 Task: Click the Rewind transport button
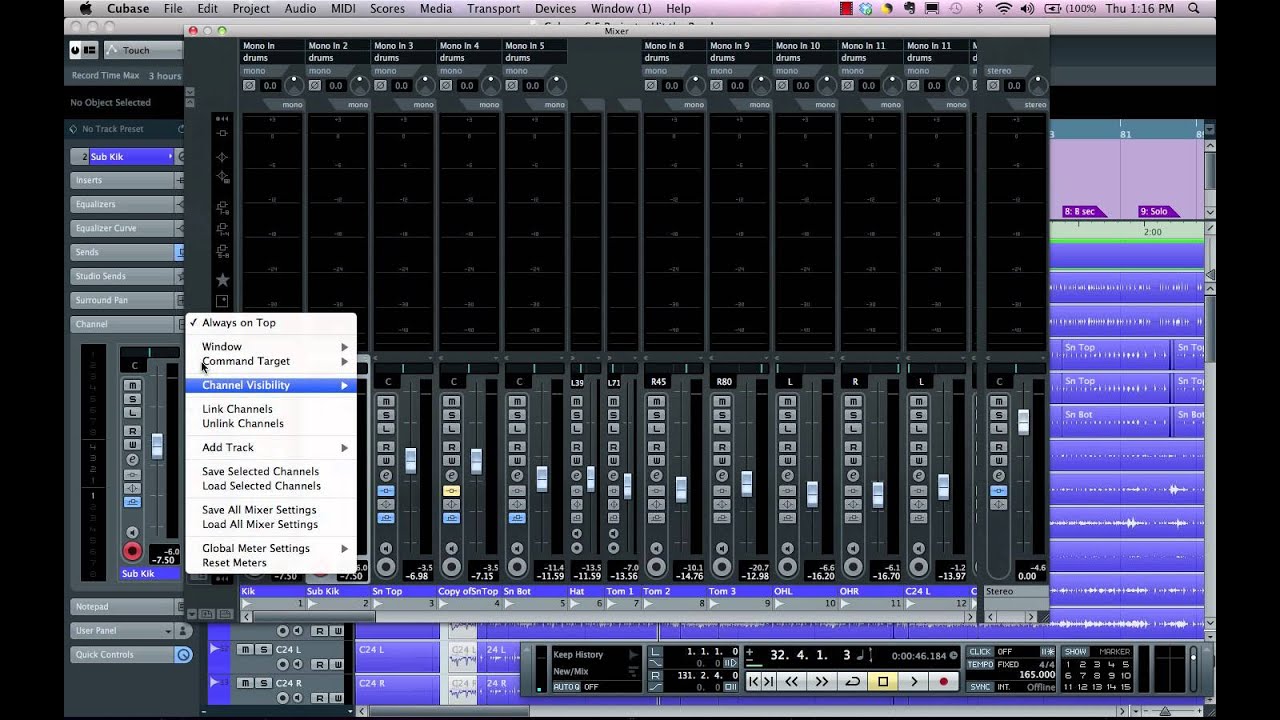pyautogui.click(x=791, y=681)
